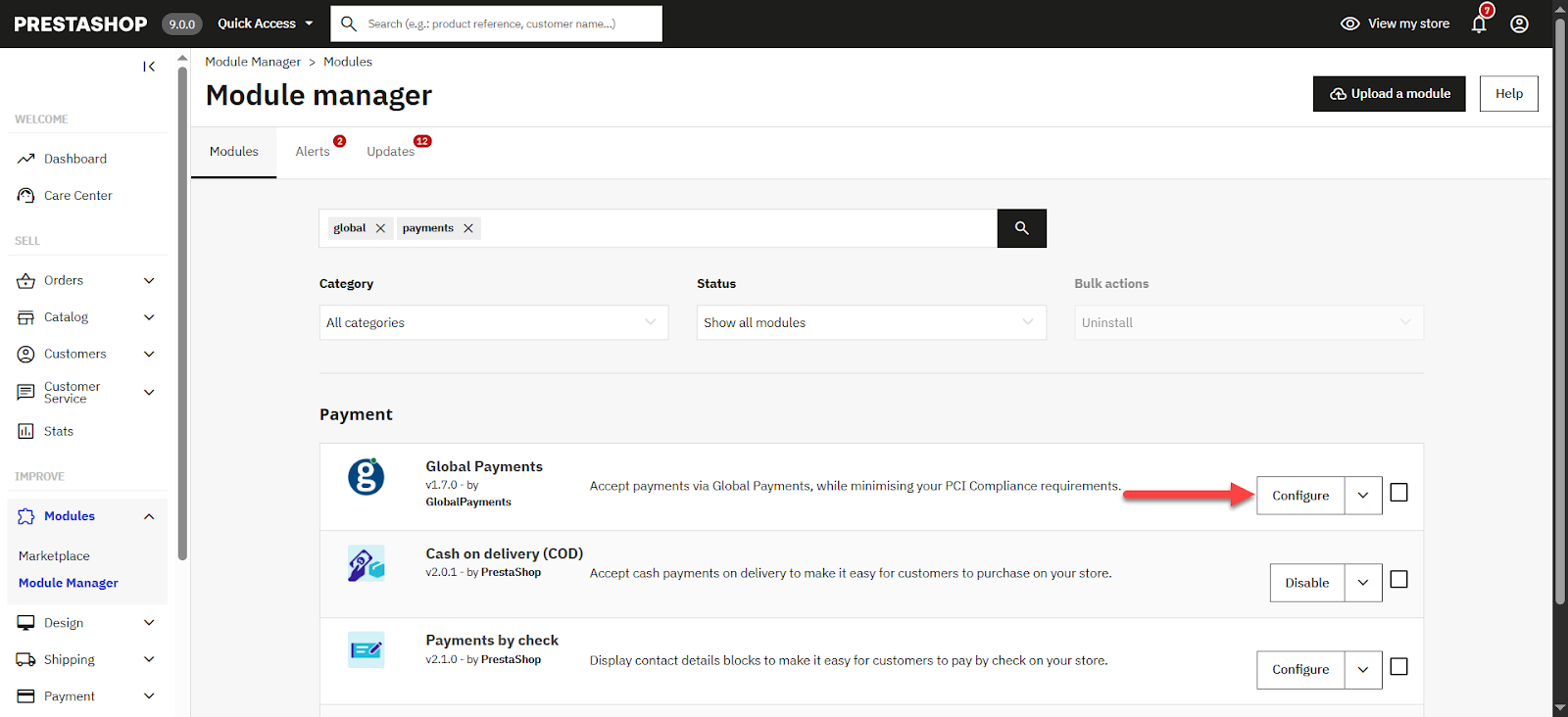
Task: Open the All categories dropdown
Action: point(494,322)
